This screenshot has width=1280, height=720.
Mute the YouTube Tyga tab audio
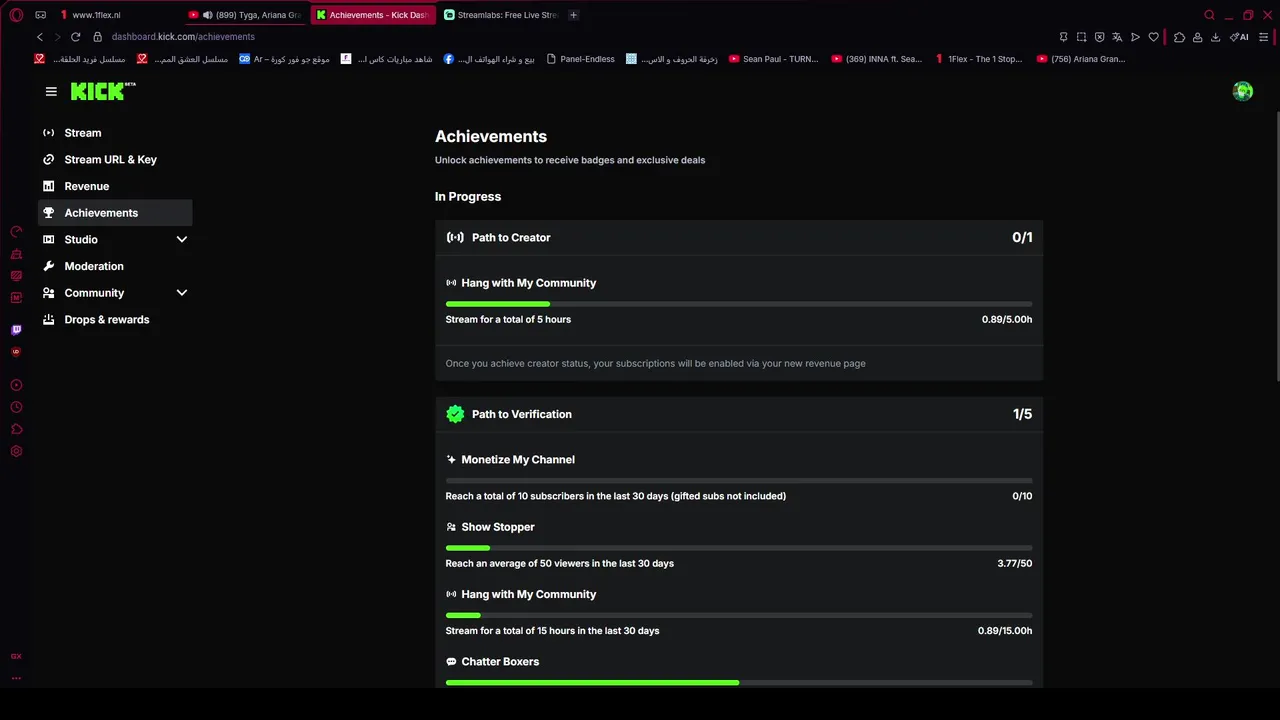pyautogui.click(x=207, y=15)
